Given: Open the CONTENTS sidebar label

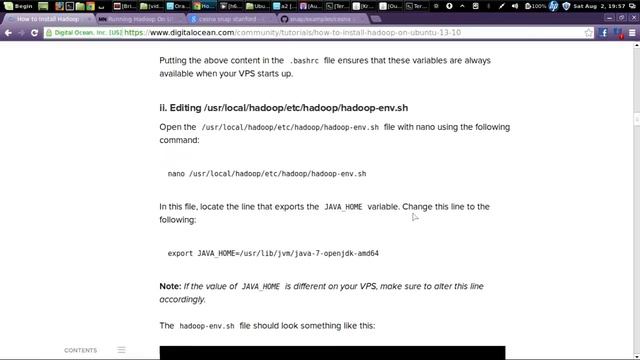Looking at the screenshot, I should click(80, 350).
